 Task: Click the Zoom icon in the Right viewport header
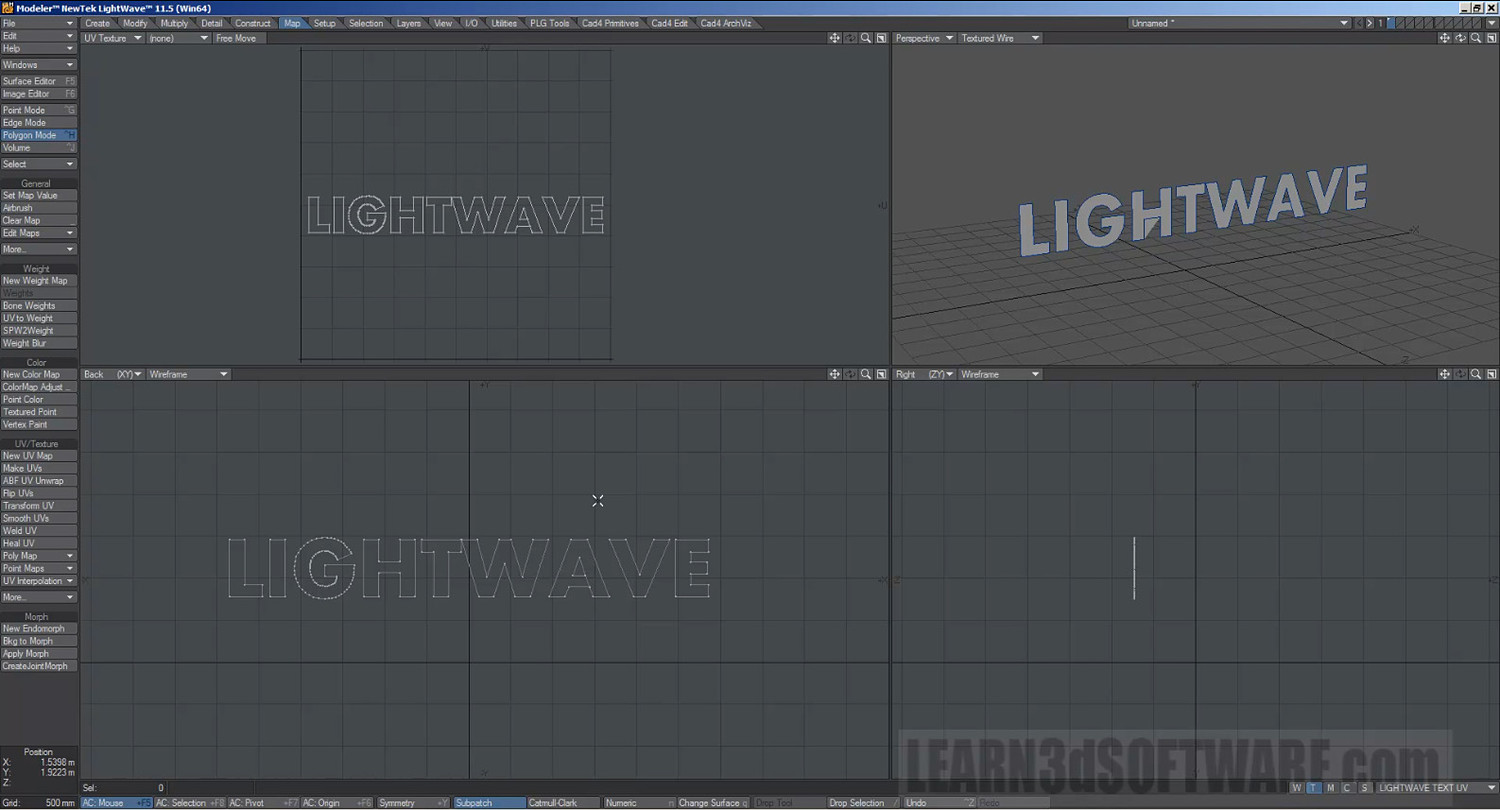pyautogui.click(x=1475, y=373)
